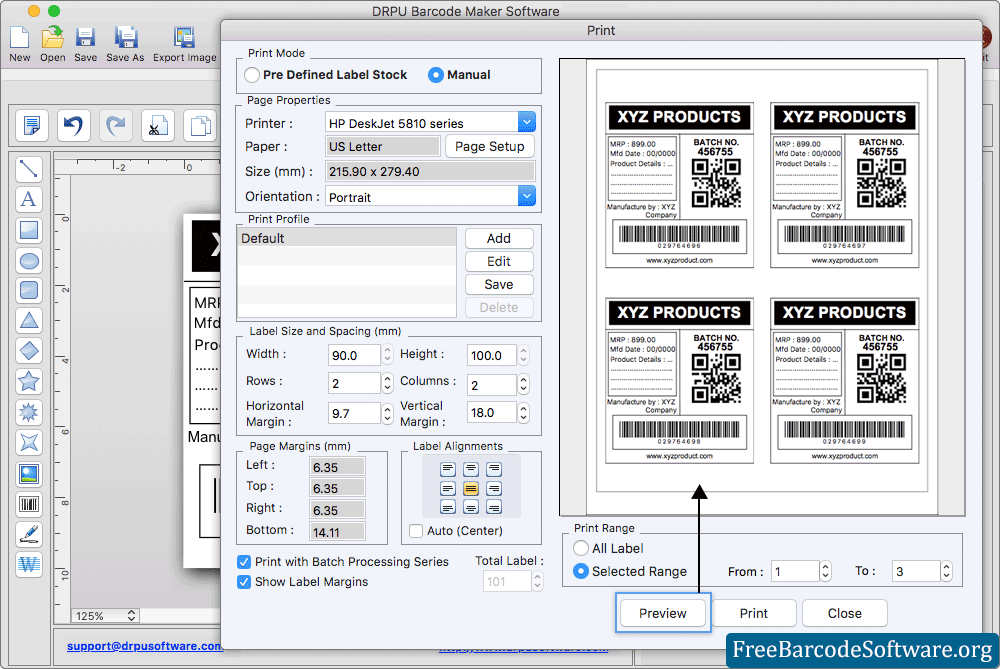Select the five-point Star shape tool
The image size is (1000, 669).
coord(29,381)
